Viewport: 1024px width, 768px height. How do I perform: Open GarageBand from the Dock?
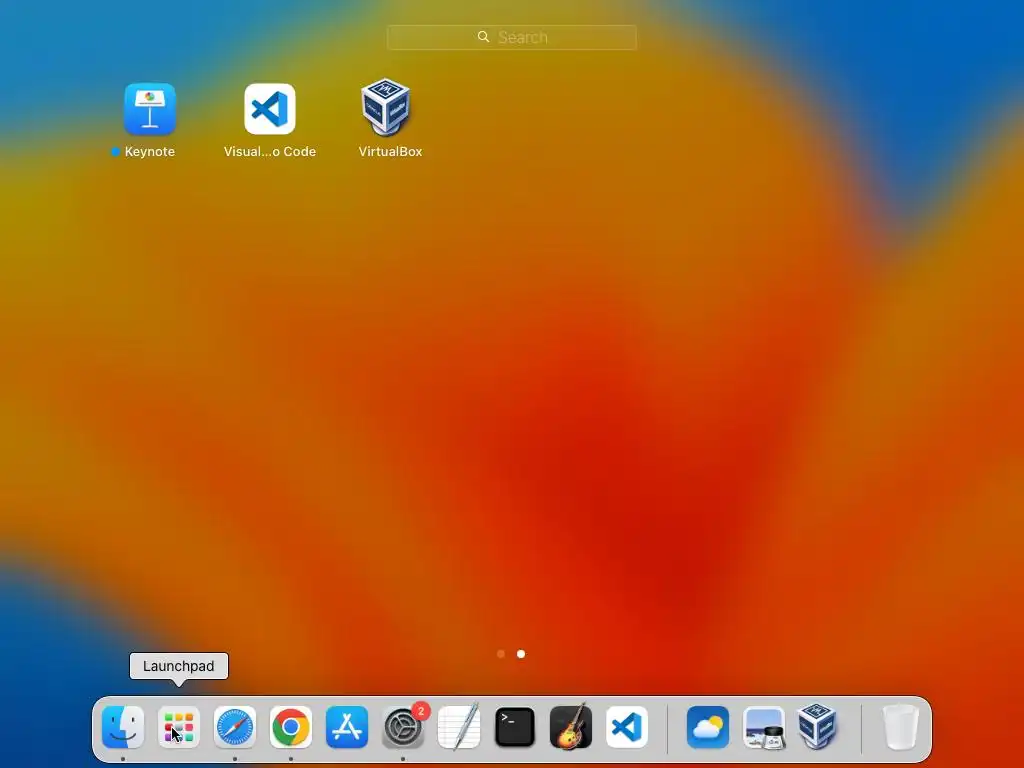[571, 727]
